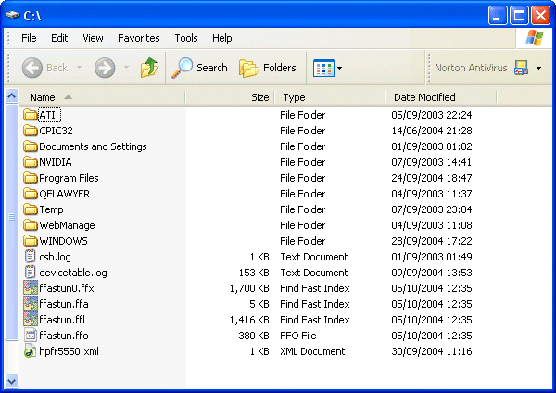Screen dimensions: 556x393
Task: Maximize the C:\ window
Action: point(519,15)
